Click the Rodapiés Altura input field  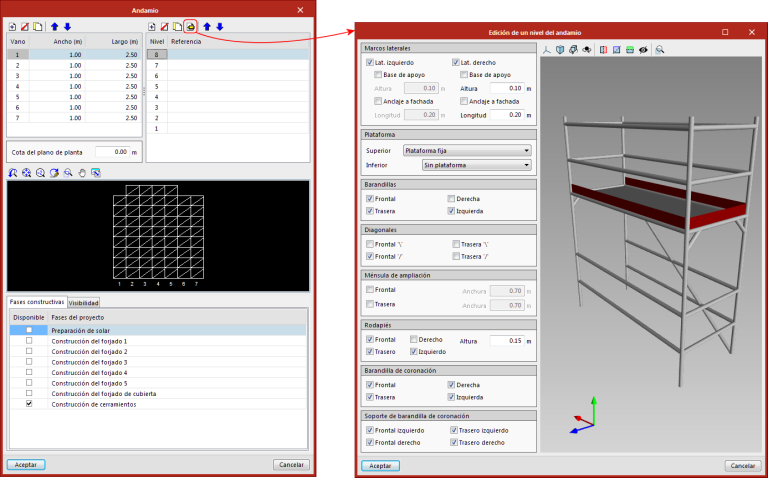pyautogui.click(x=506, y=340)
